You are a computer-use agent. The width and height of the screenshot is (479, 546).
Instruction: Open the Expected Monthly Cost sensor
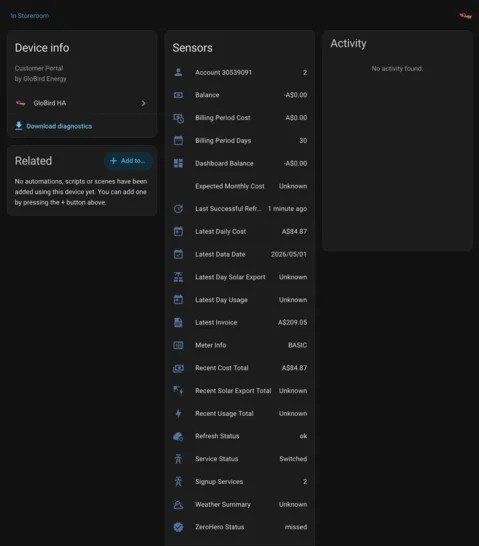click(240, 186)
